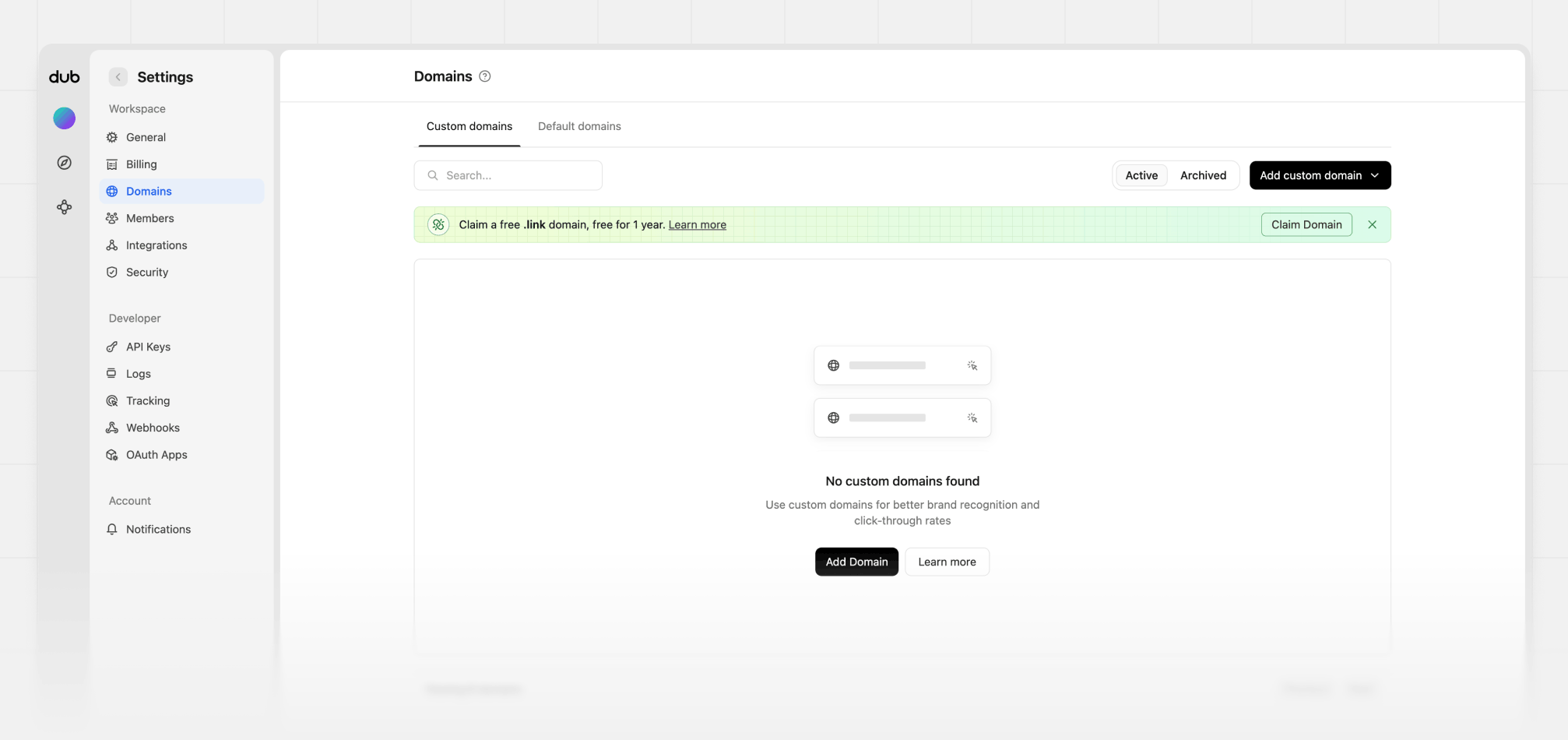Open Security settings page
1568x740 pixels.
pos(181,273)
